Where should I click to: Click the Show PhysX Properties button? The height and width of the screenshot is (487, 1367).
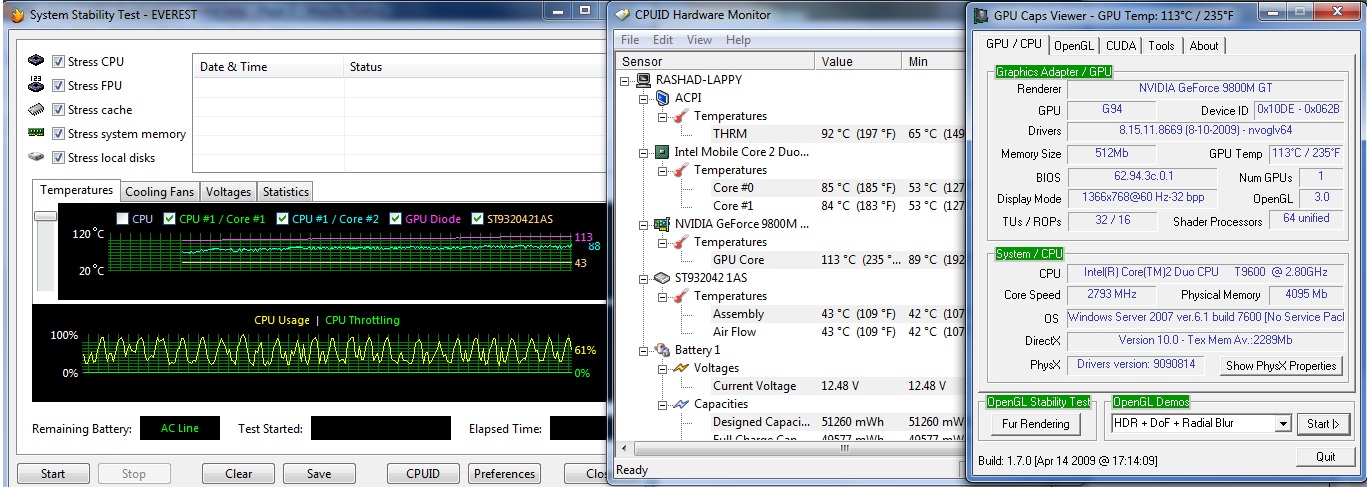tap(1281, 366)
